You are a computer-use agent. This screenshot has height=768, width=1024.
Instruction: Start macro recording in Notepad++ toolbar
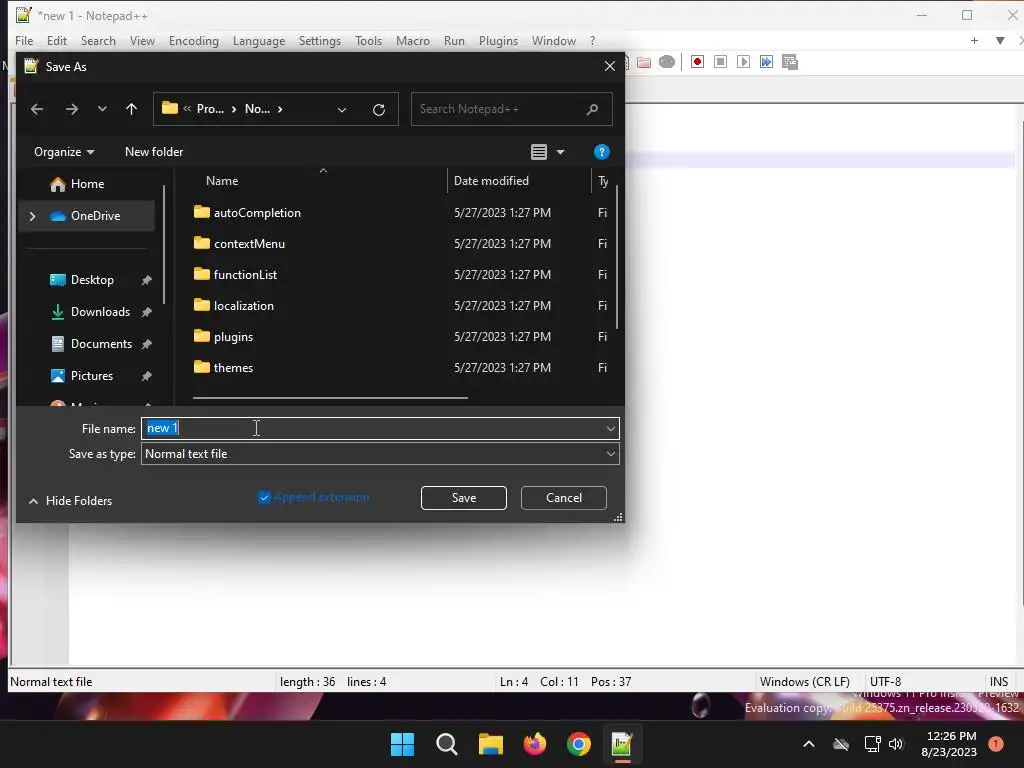coord(697,62)
